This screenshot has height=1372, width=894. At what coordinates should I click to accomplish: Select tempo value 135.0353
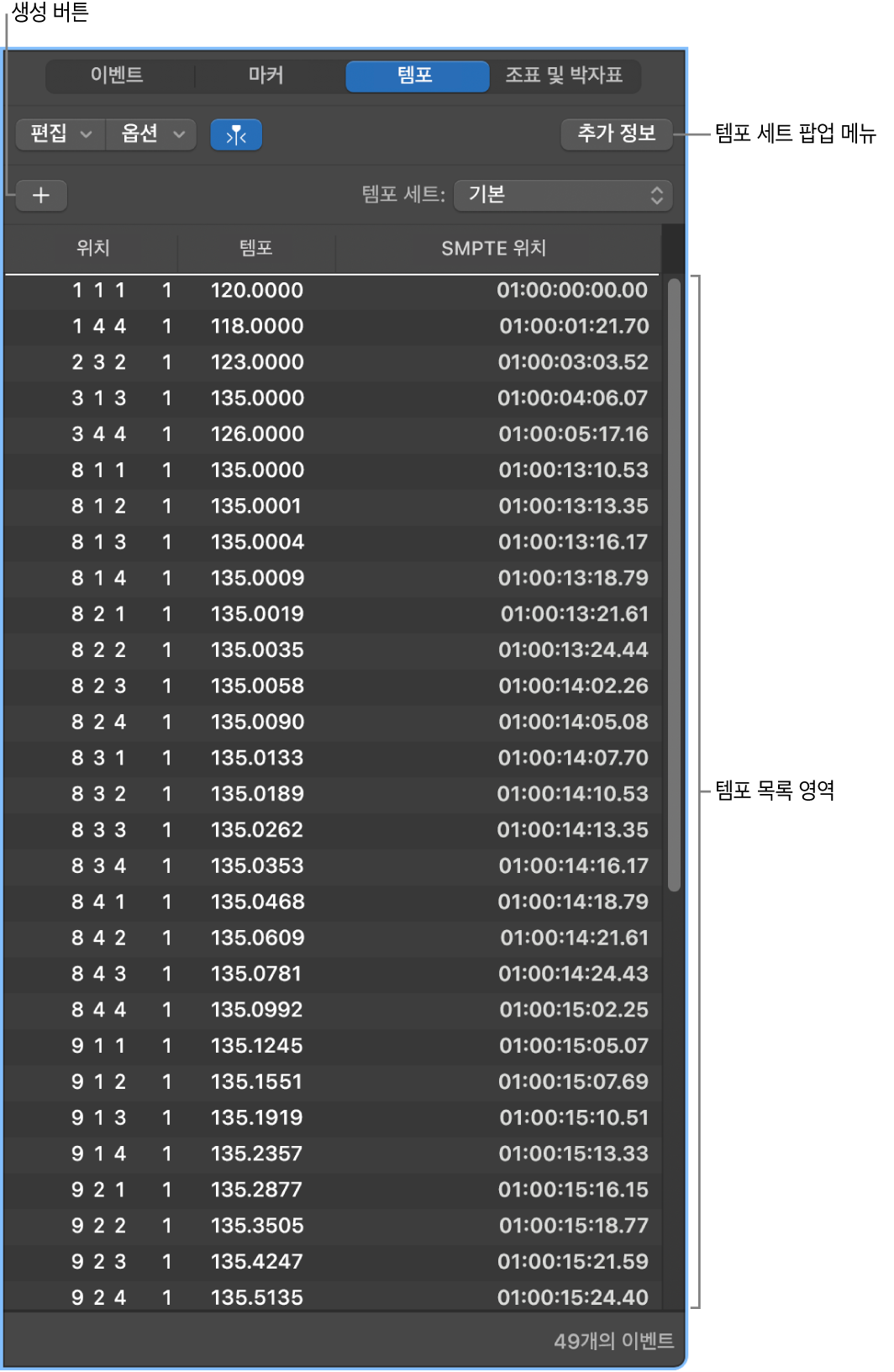tap(256, 866)
